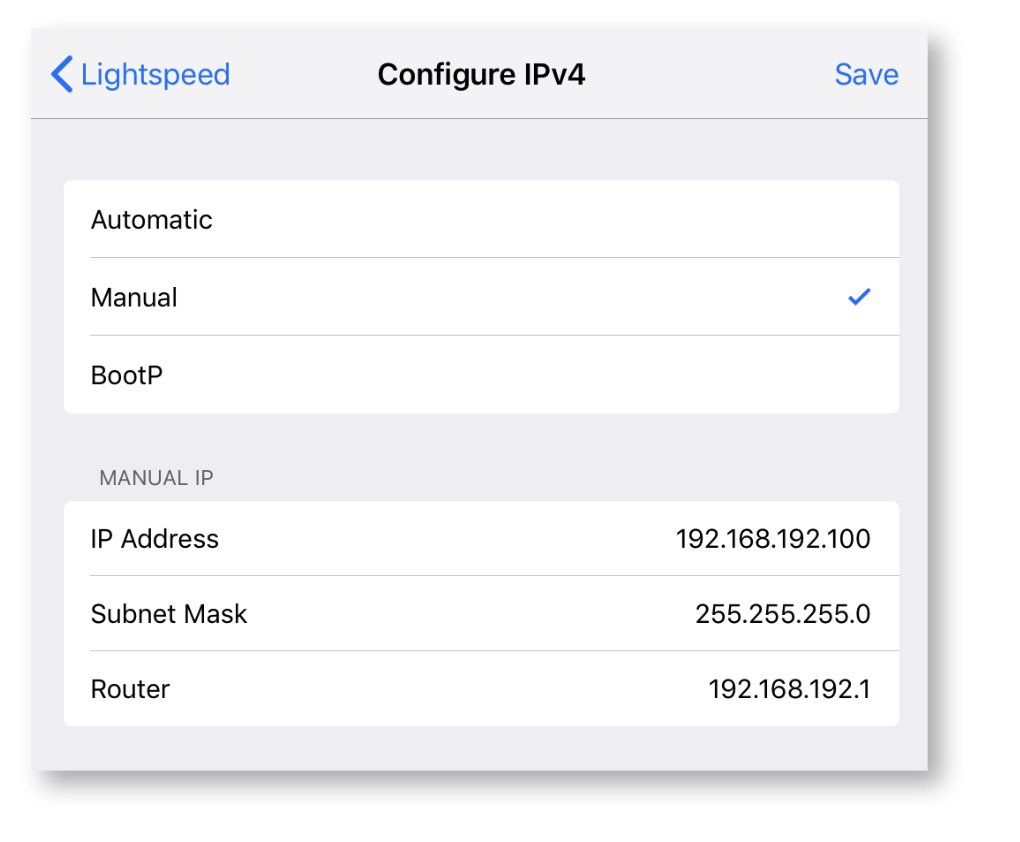Tap the back chevron arrow icon
The image size is (1020, 842).
coord(62,75)
